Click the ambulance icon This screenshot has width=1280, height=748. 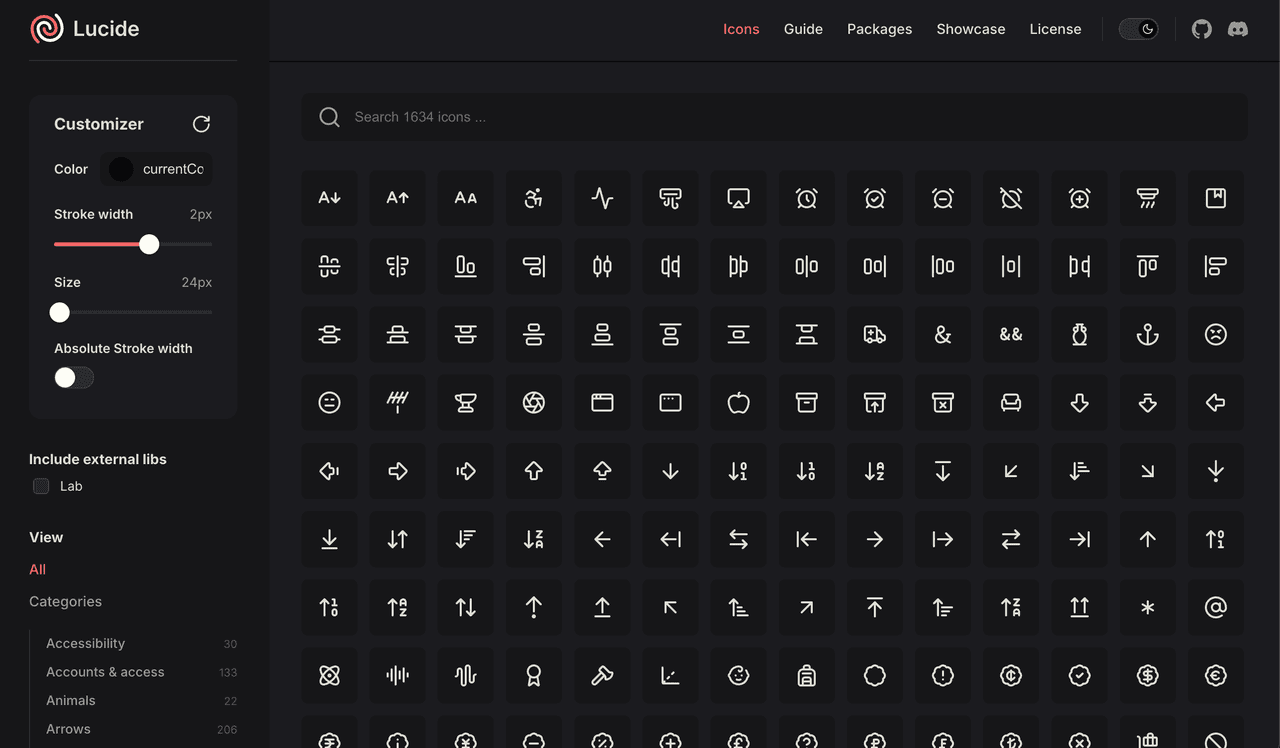[x=874, y=335]
